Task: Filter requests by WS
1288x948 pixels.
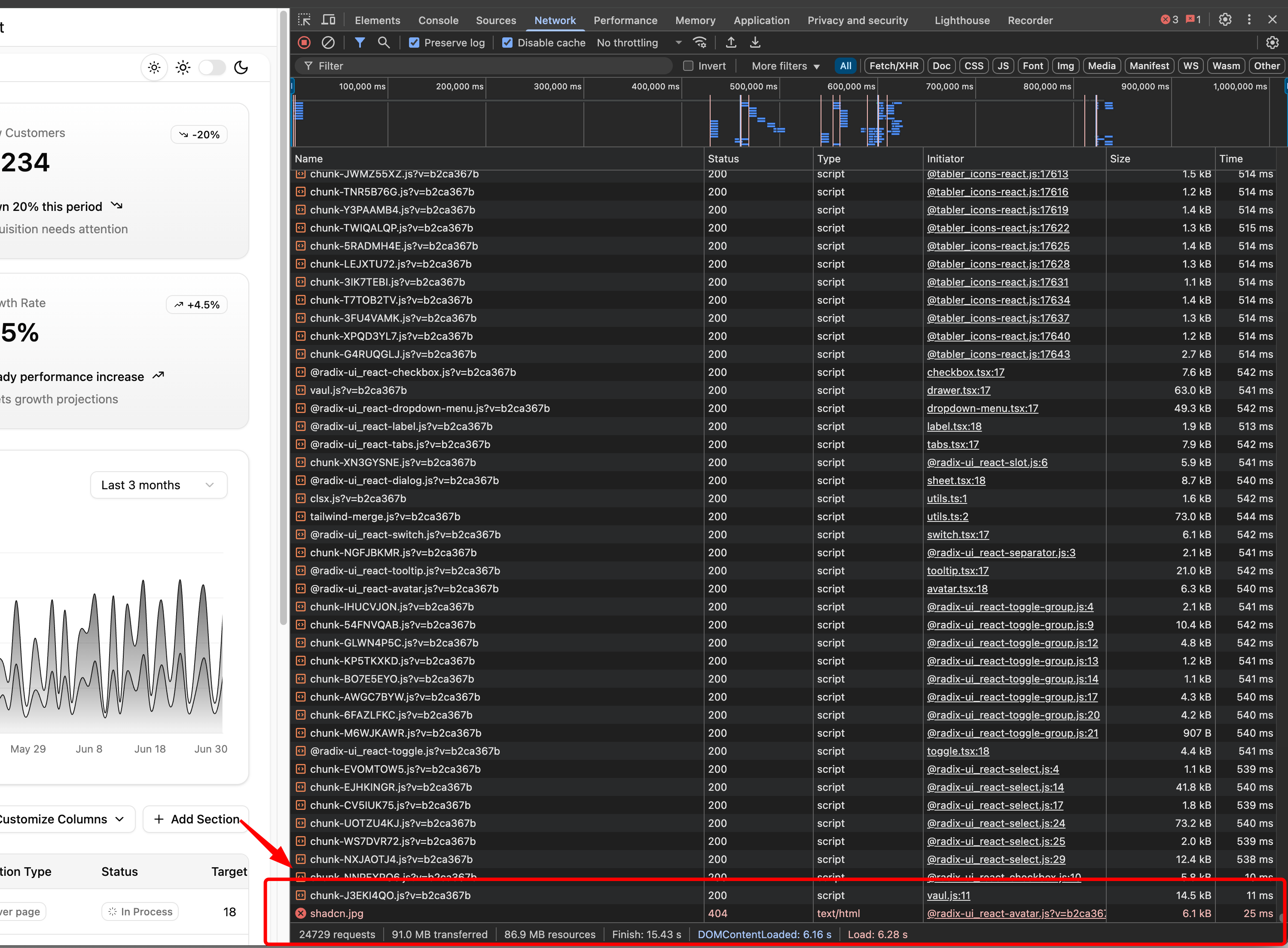Action: pyautogui.click(x=1190, y=66)
